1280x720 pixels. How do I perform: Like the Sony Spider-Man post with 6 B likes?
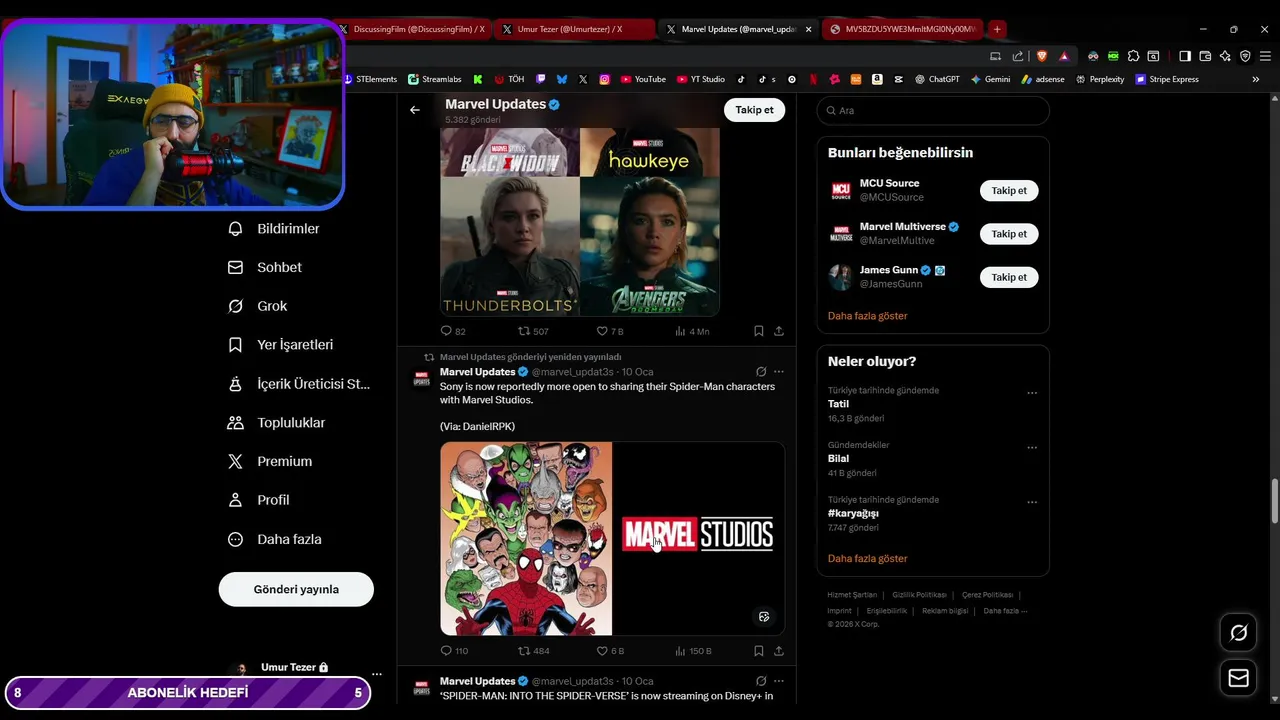[610, 651]
